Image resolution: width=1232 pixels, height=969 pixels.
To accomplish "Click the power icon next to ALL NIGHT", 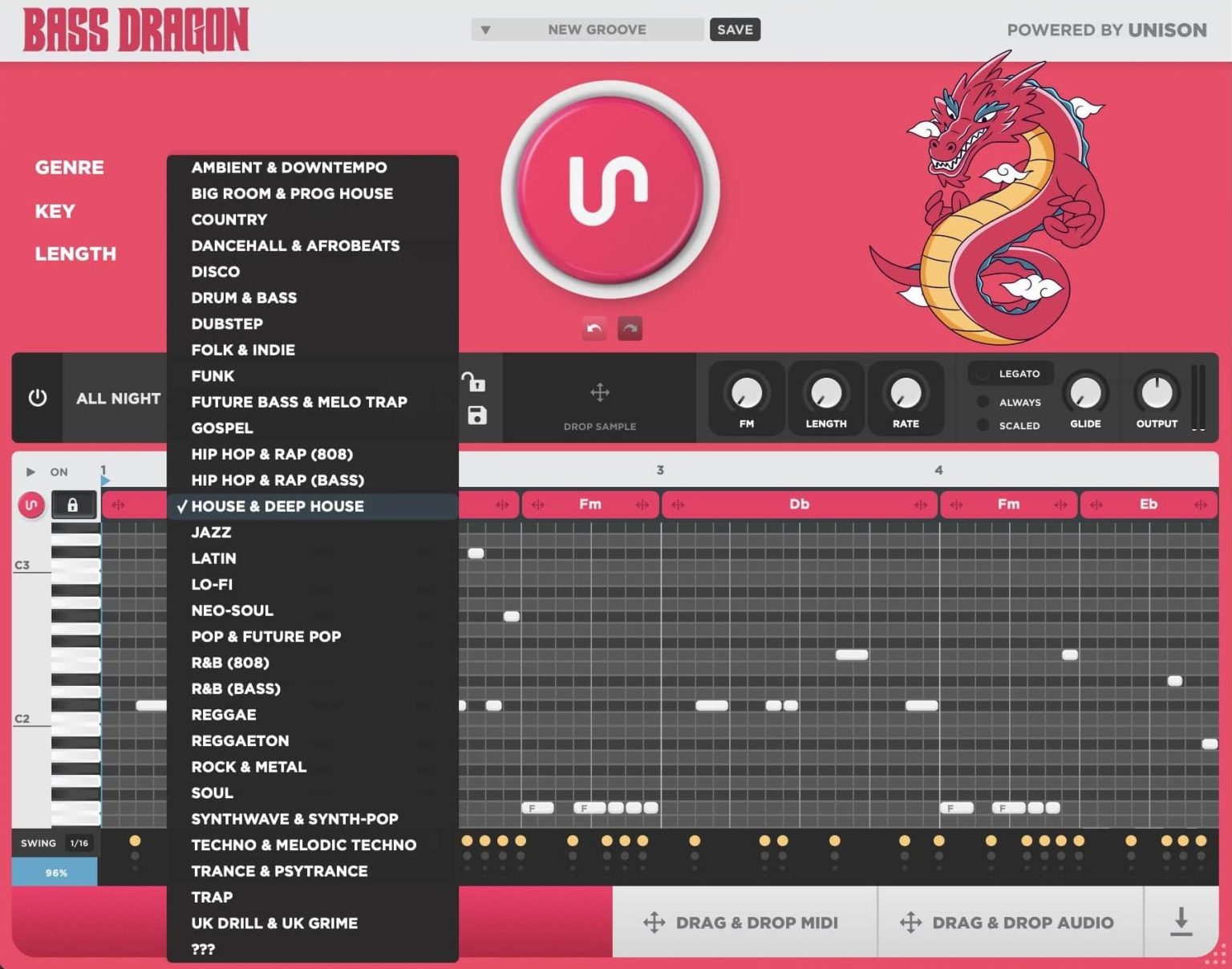I will click(x=37, y=398).
